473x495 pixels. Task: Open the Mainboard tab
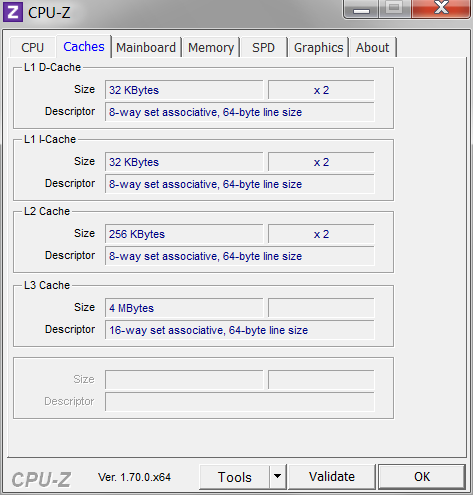point(146,47)
